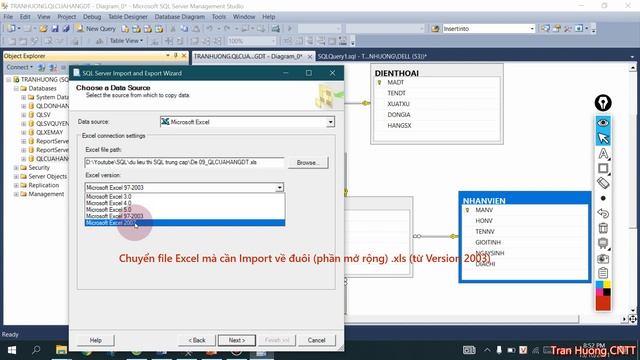Expand the Management tree node
The image size is (640, 360).
(16, 194)
